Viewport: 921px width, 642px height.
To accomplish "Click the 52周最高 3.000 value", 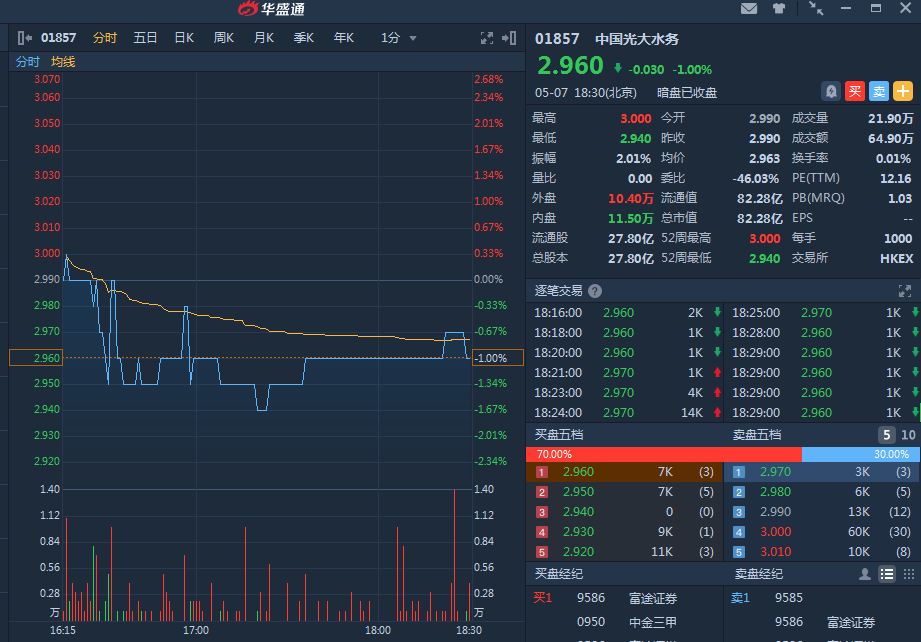I will pyautogui.click(x=765, y=238).
